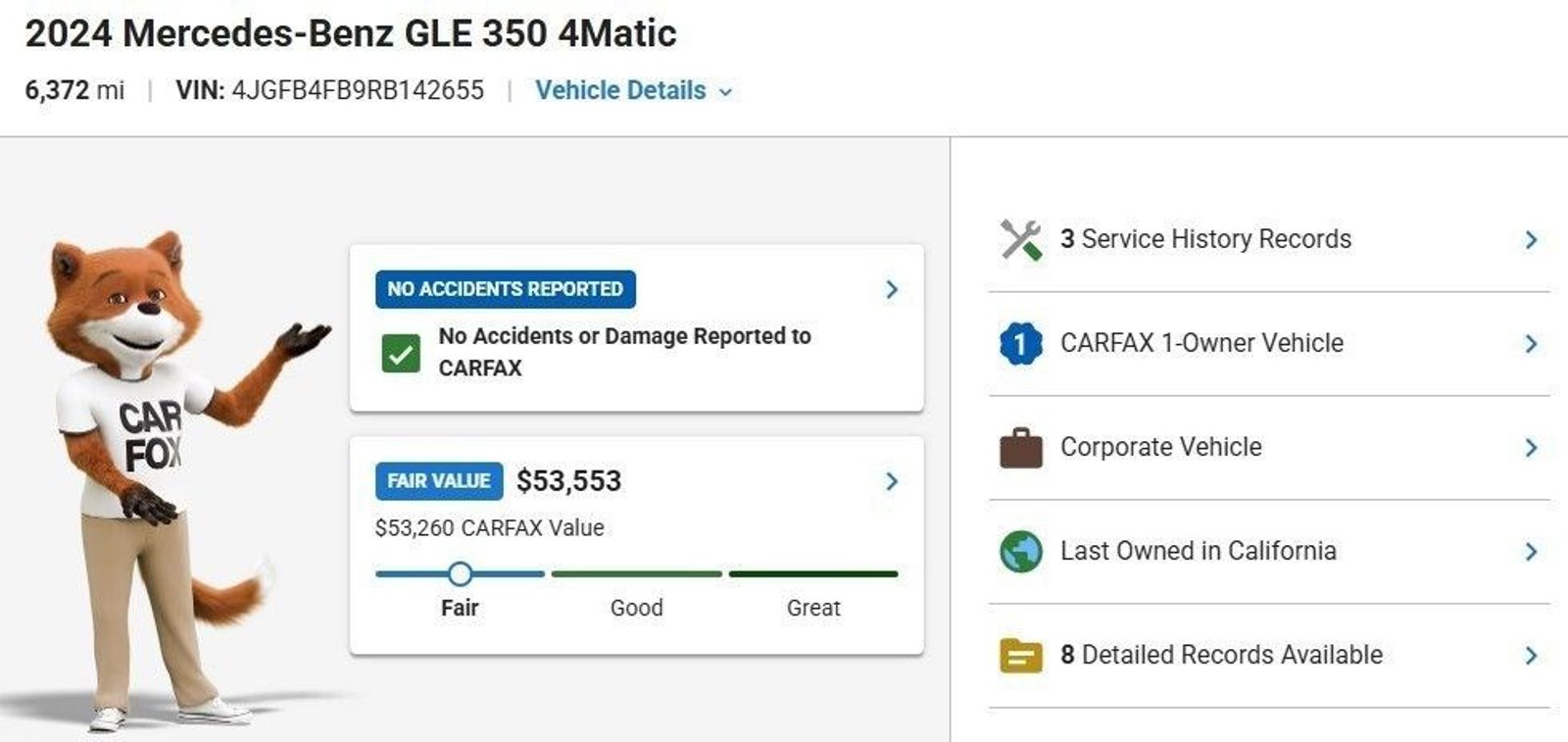Viewport: 1568px width, 742px height.
Task: Click the yellow Detailed Records folder icon
Action: tap(1020, 656)
